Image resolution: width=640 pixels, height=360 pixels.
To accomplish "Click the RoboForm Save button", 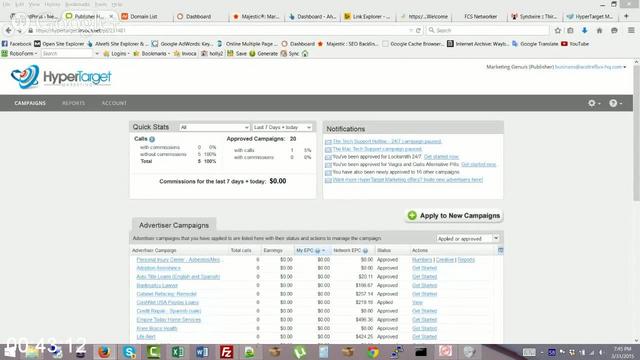I will (x=237, y=53).
